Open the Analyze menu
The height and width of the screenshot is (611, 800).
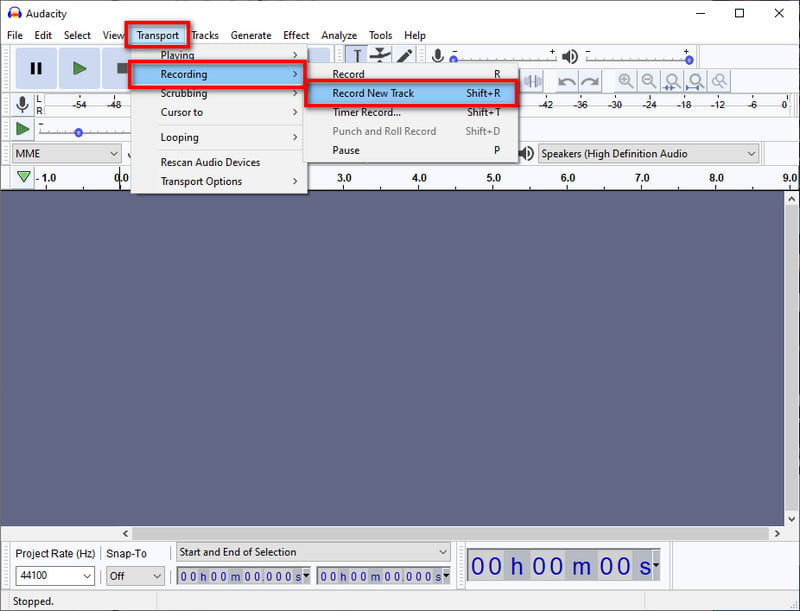click(x=339, y=35)
